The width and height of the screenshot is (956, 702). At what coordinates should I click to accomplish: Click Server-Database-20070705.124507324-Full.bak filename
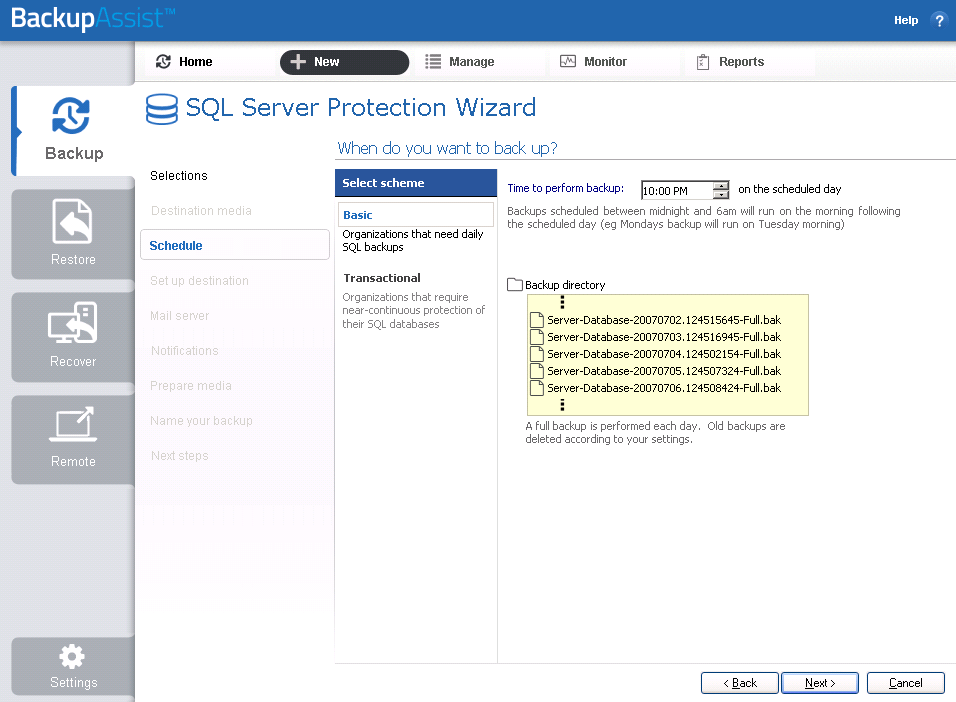click(664, 371)
